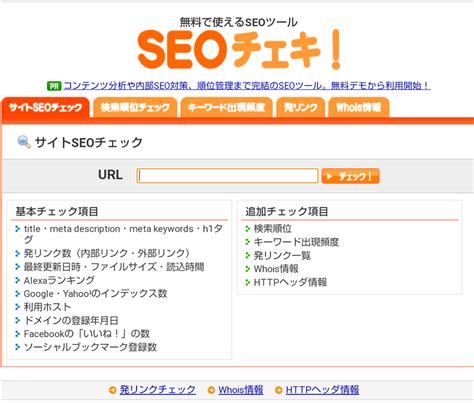Click the magnifying glass icon beside サイトSEOチェック
474x403 pixels.
(x=24, y=142)
